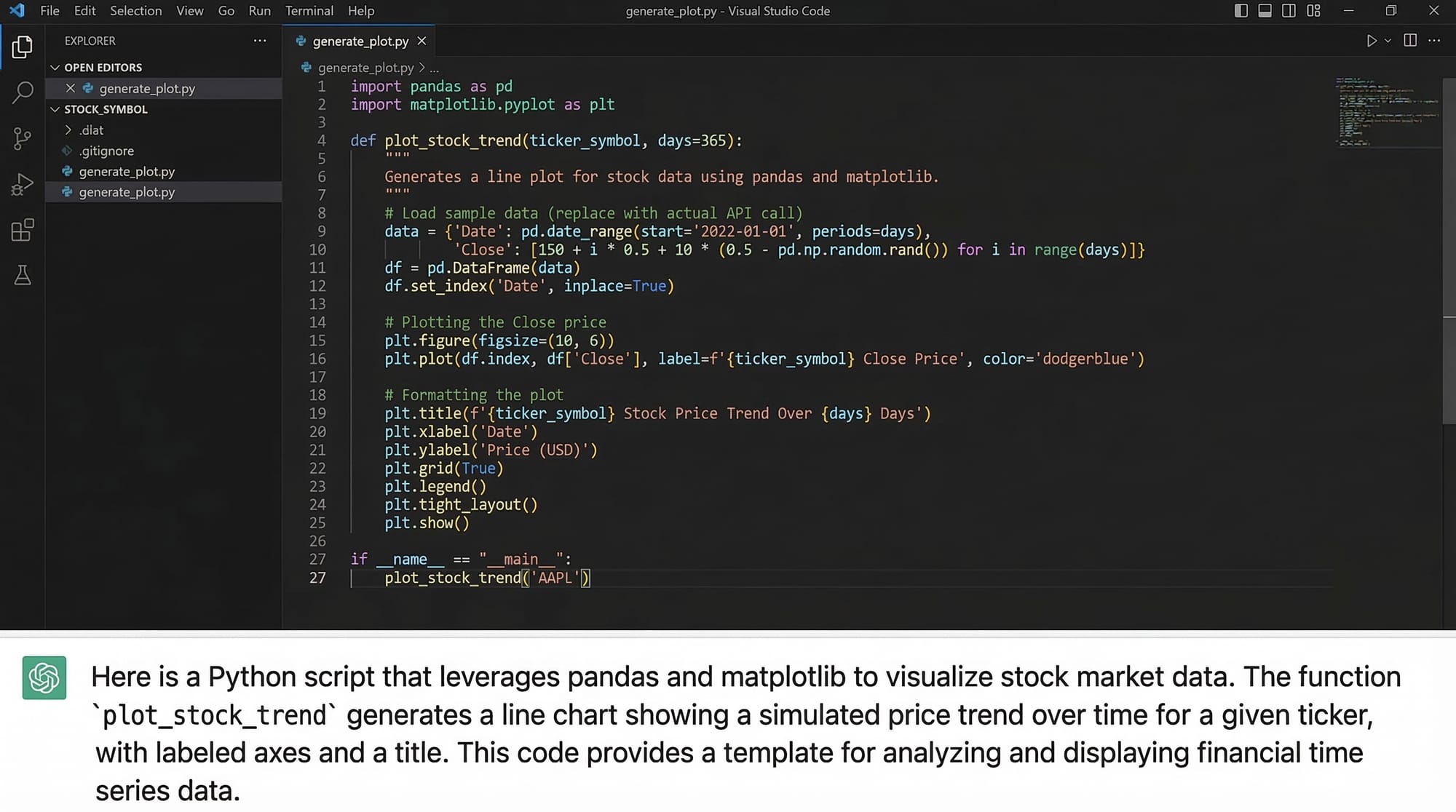Open the Source Control view
This screenshot has height=812, width=1456.
click(22, 138)
